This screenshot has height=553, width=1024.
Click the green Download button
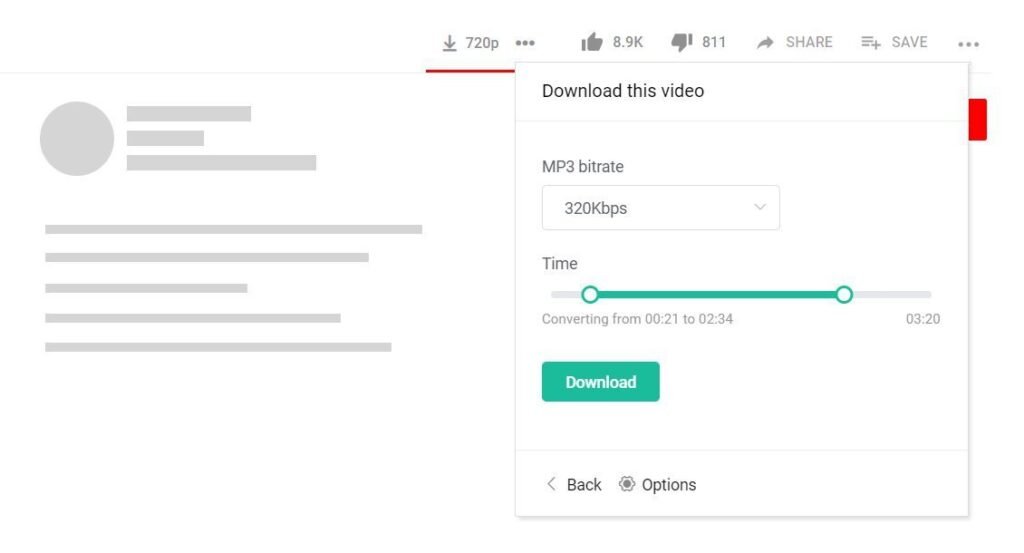point(600,382)
